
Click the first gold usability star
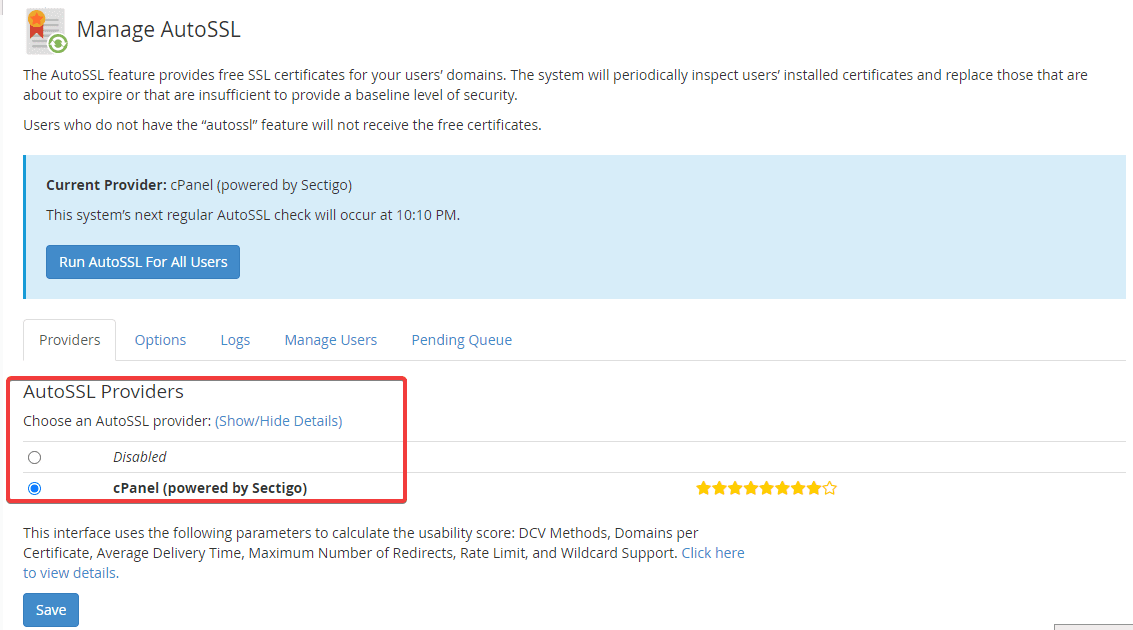(703, 489)
